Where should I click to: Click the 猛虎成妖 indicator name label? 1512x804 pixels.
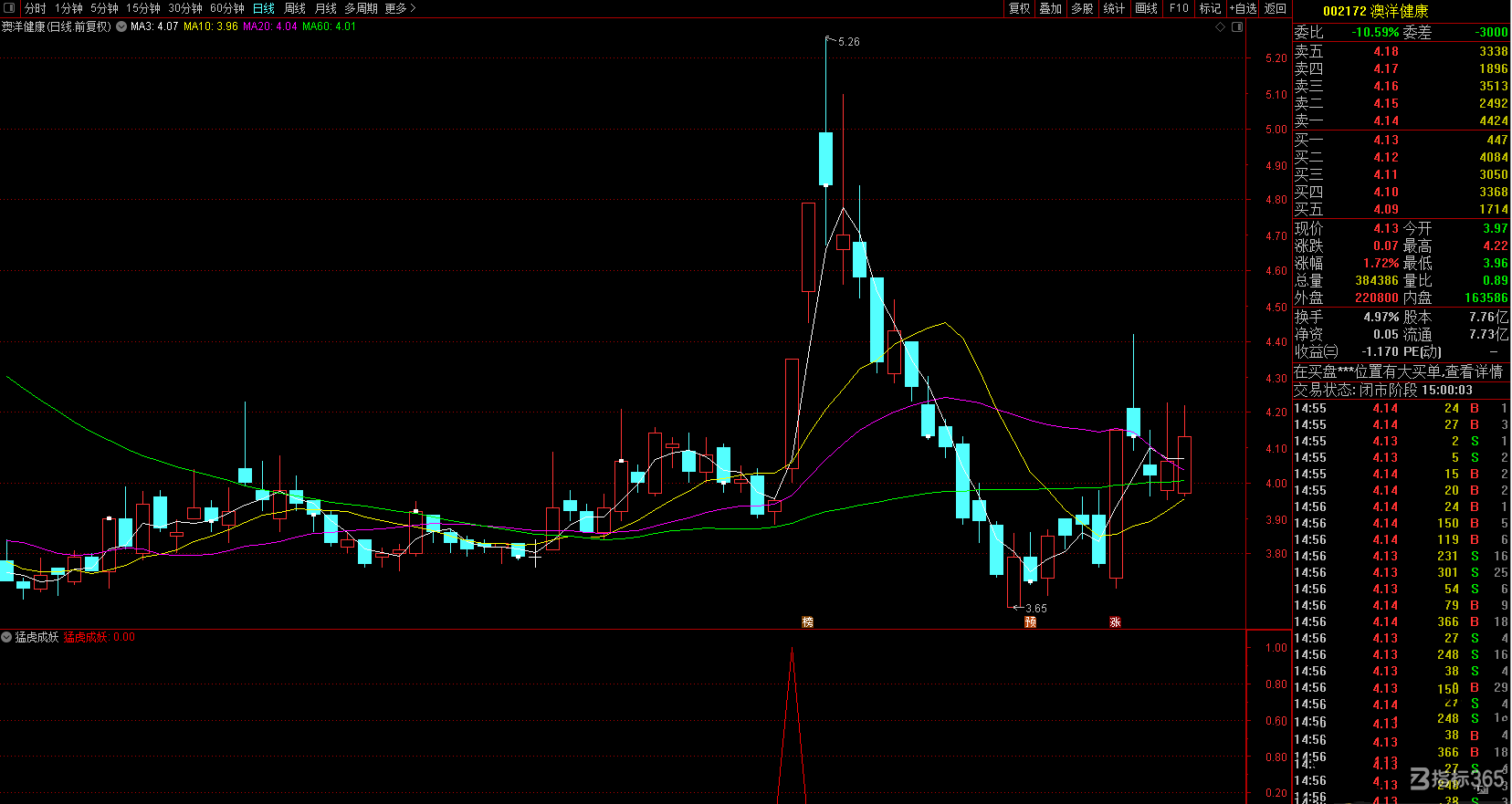tap(37, 637)
